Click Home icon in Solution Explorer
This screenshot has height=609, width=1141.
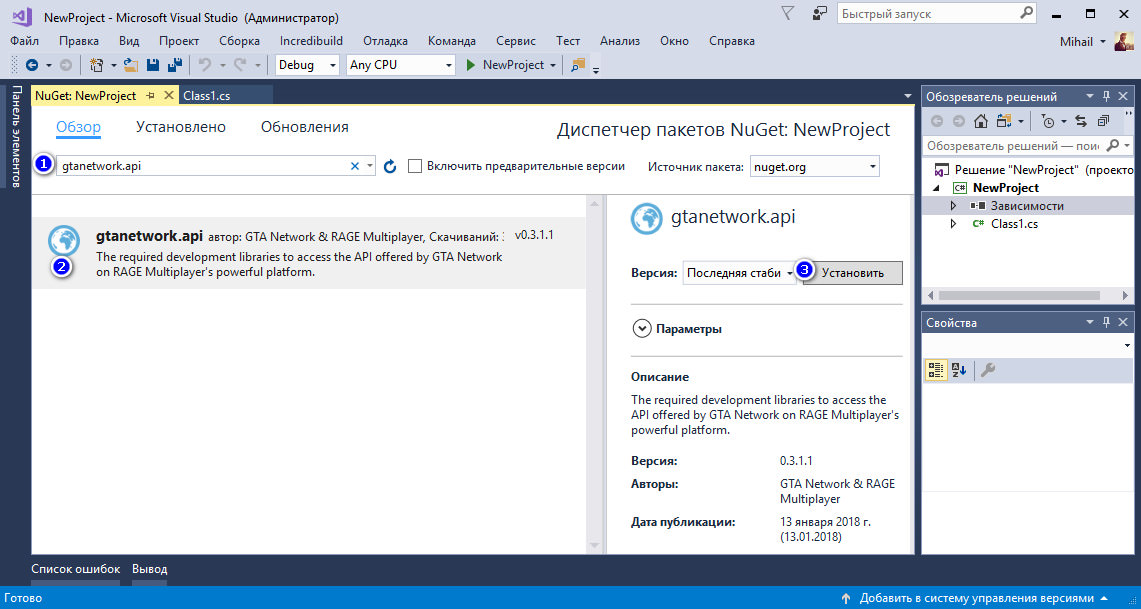point(982,121)
